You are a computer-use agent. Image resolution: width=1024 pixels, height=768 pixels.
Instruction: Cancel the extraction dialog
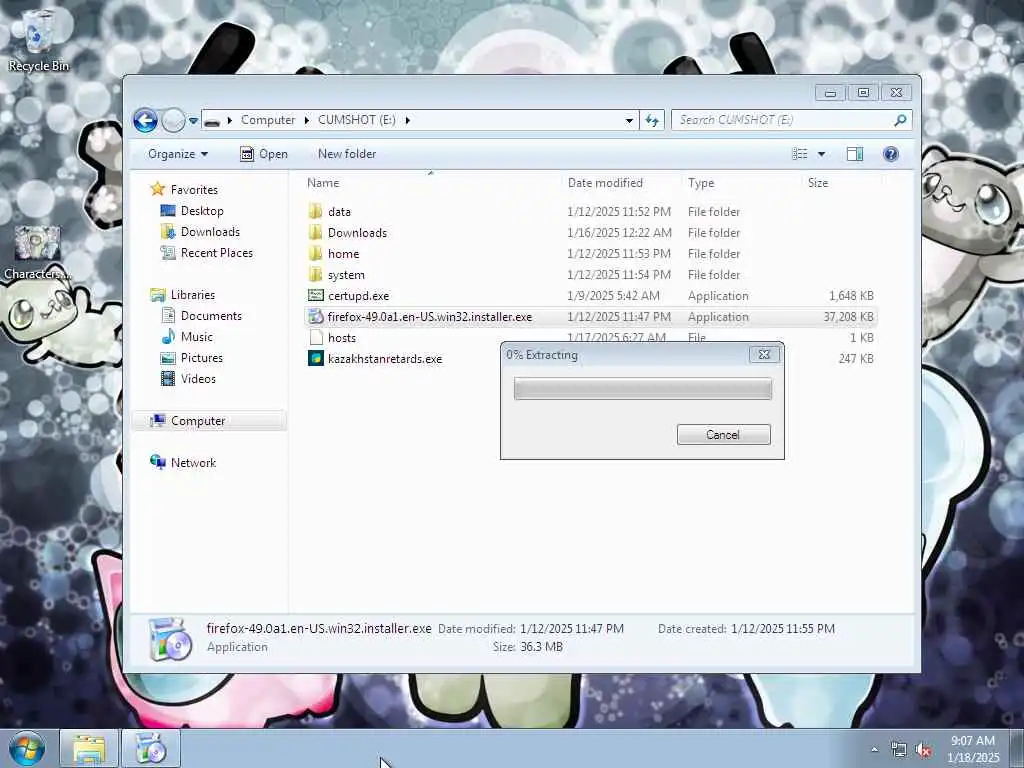[723, 435]
